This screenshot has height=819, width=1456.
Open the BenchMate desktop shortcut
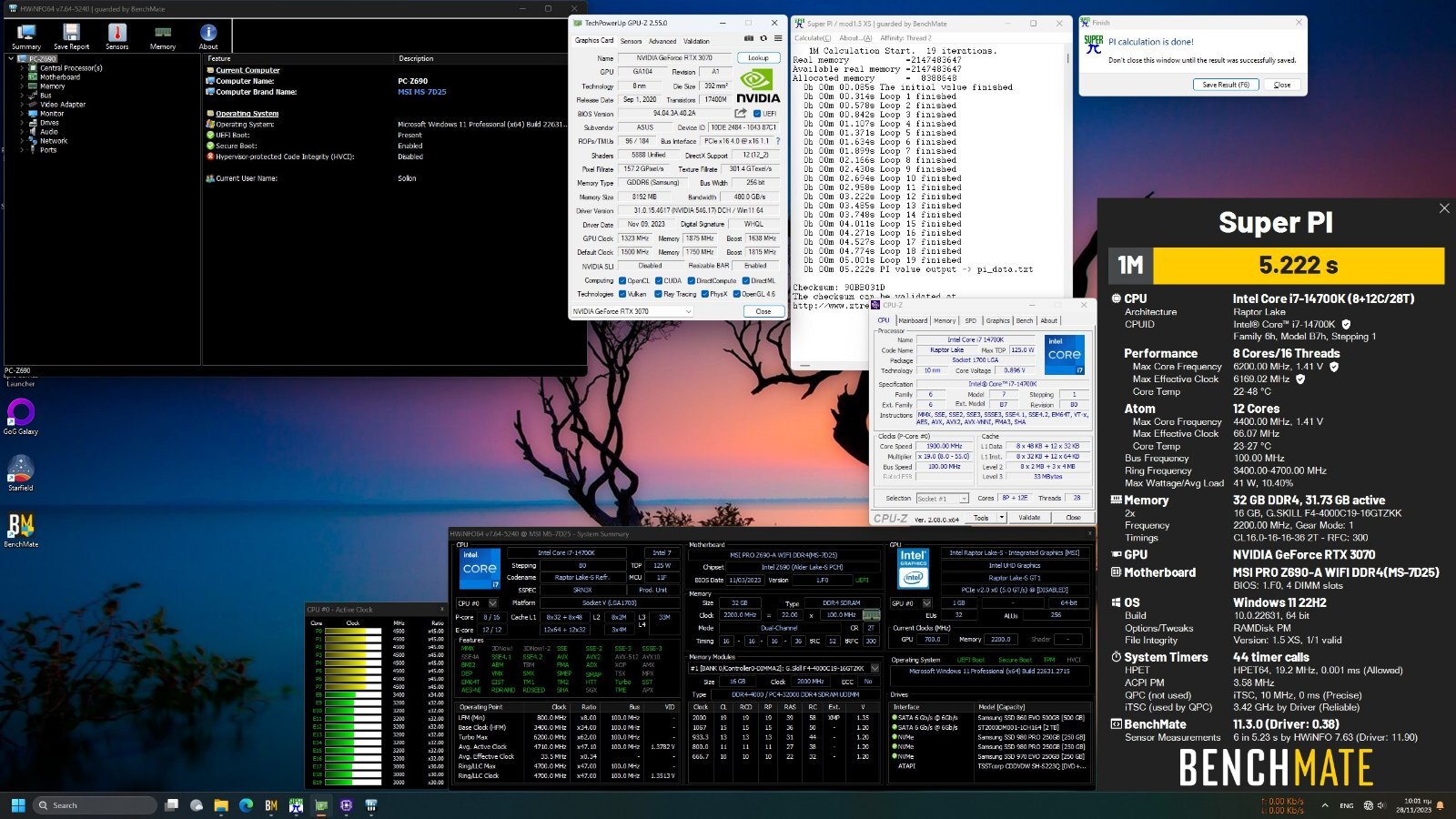coord(20,530)
